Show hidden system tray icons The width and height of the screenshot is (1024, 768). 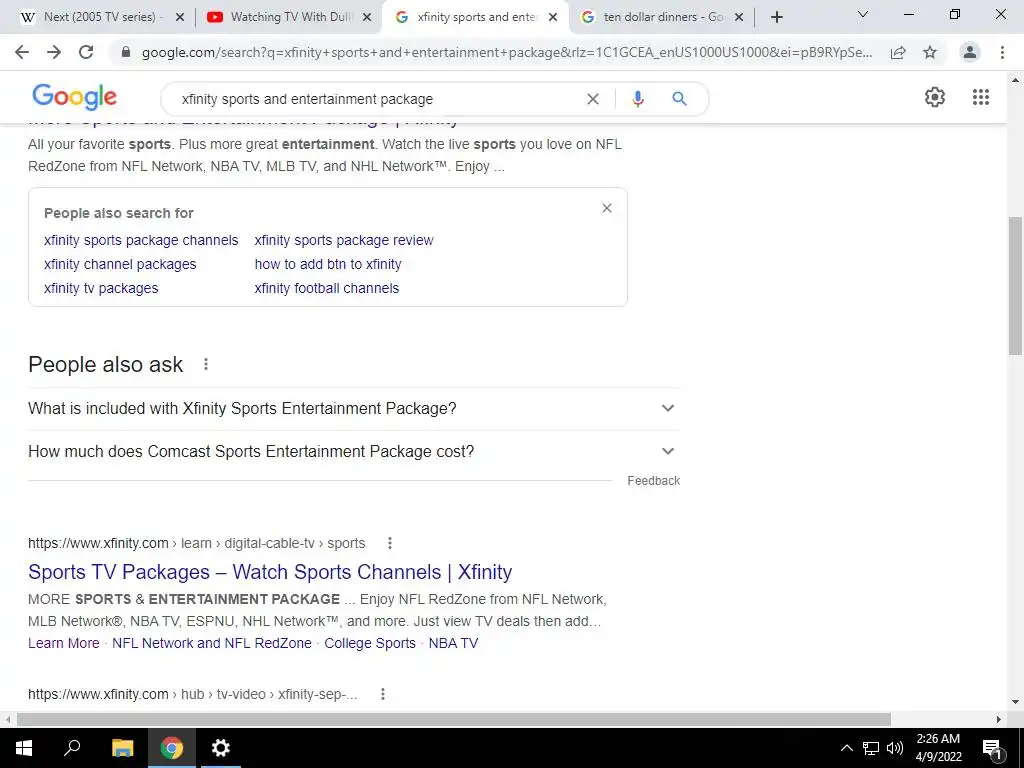coord(846,748)
